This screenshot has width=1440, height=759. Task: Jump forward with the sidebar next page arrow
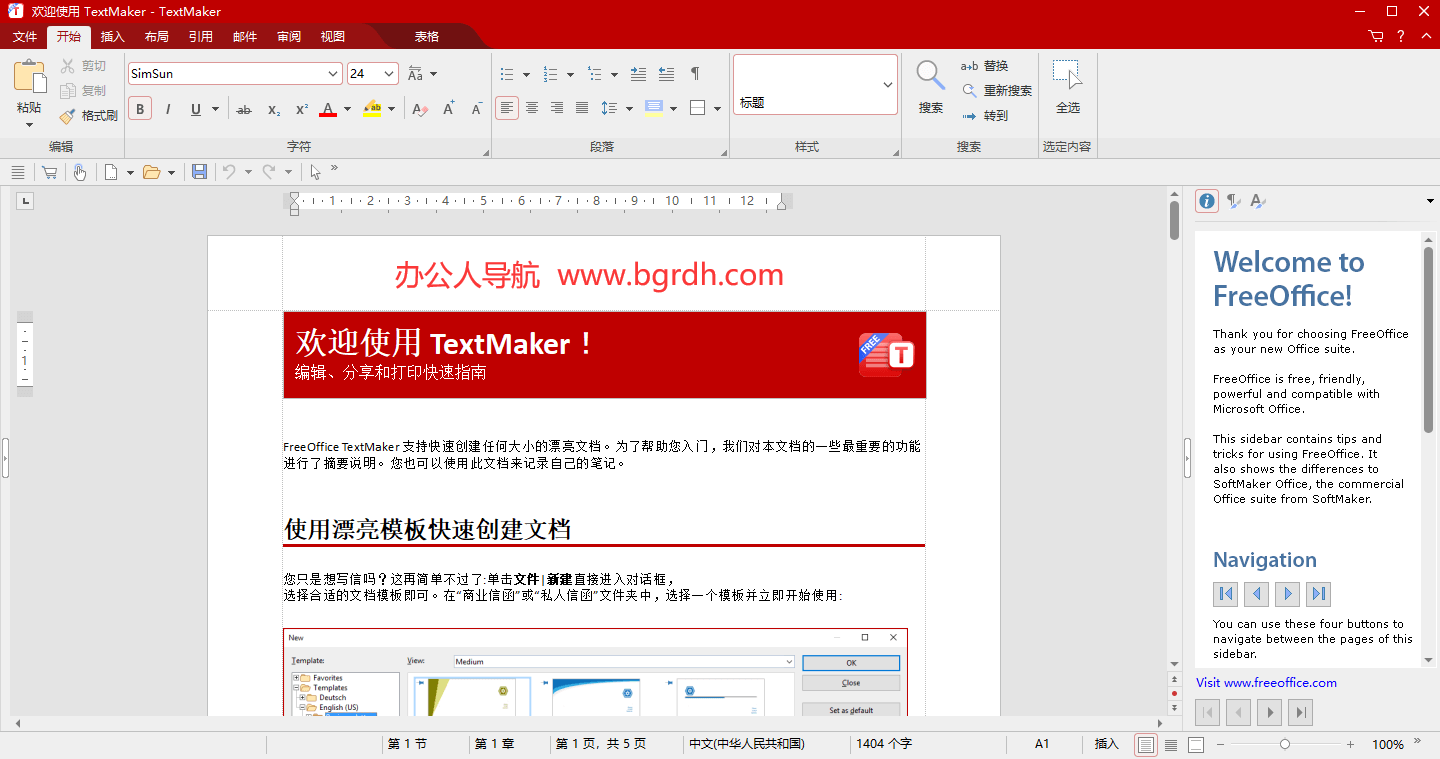(x=1287, y=593)
